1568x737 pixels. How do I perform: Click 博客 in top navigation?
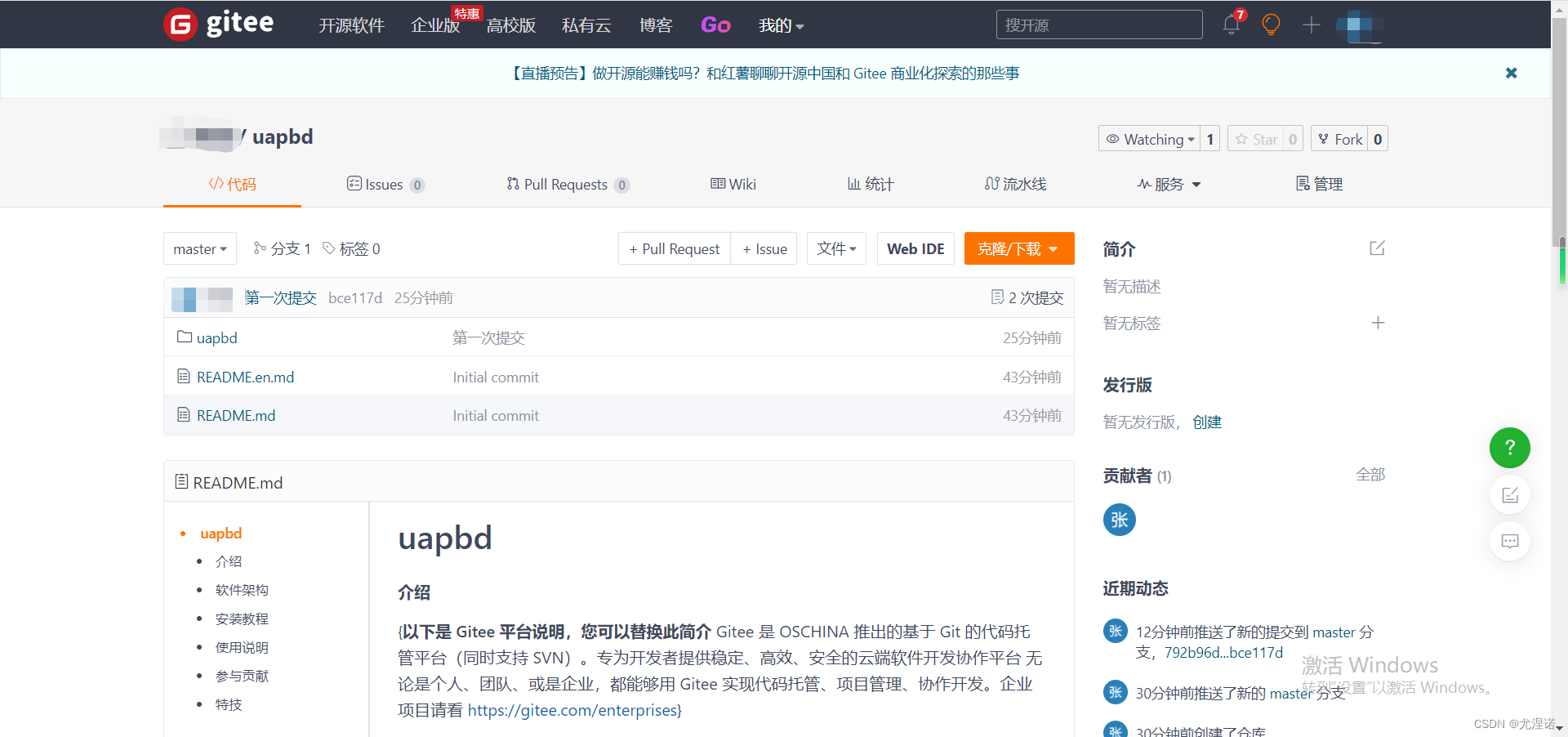656,25
